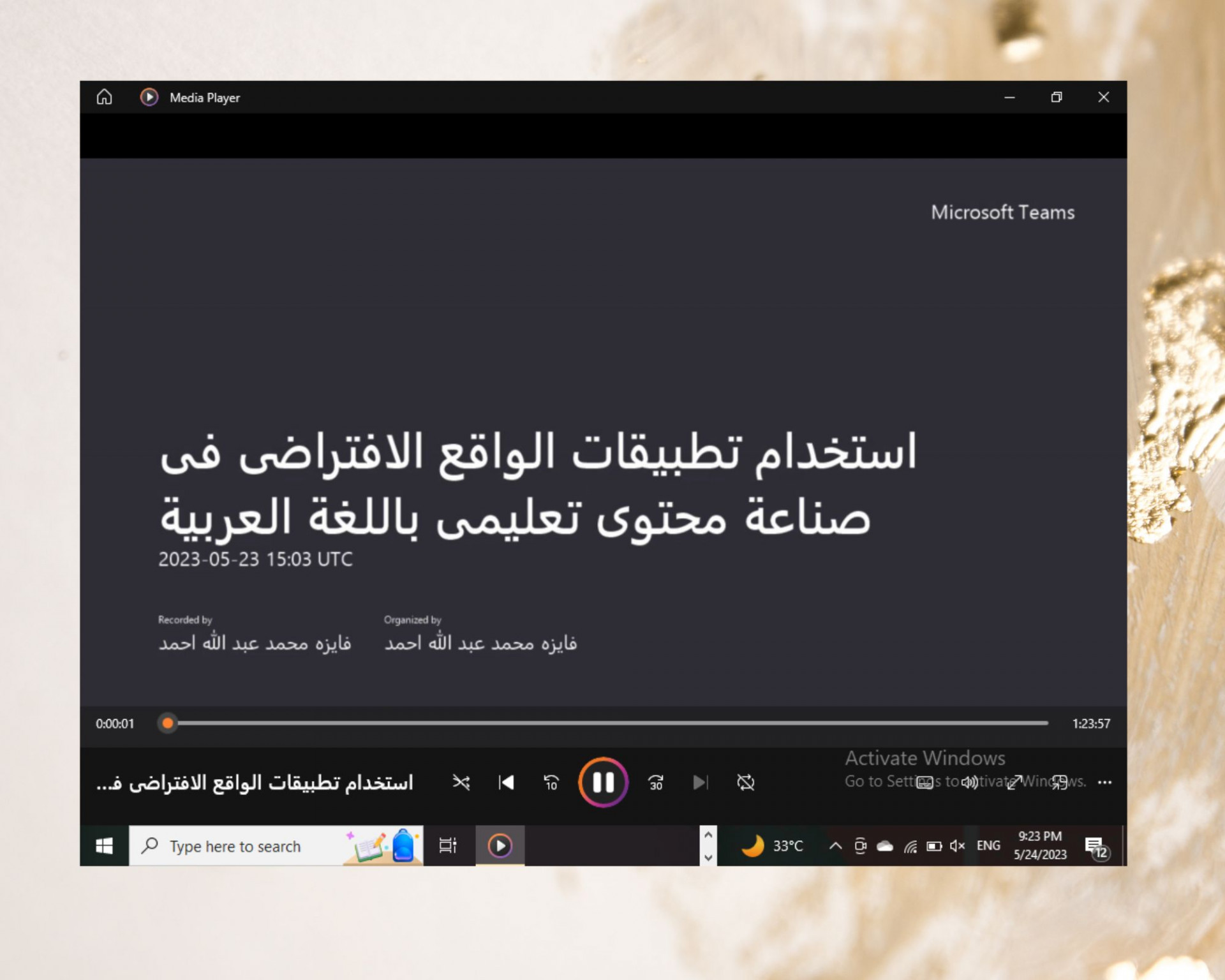Open Windows Start menu
1225x980 pixels.
pyautogui.click(x=104, y=846)
